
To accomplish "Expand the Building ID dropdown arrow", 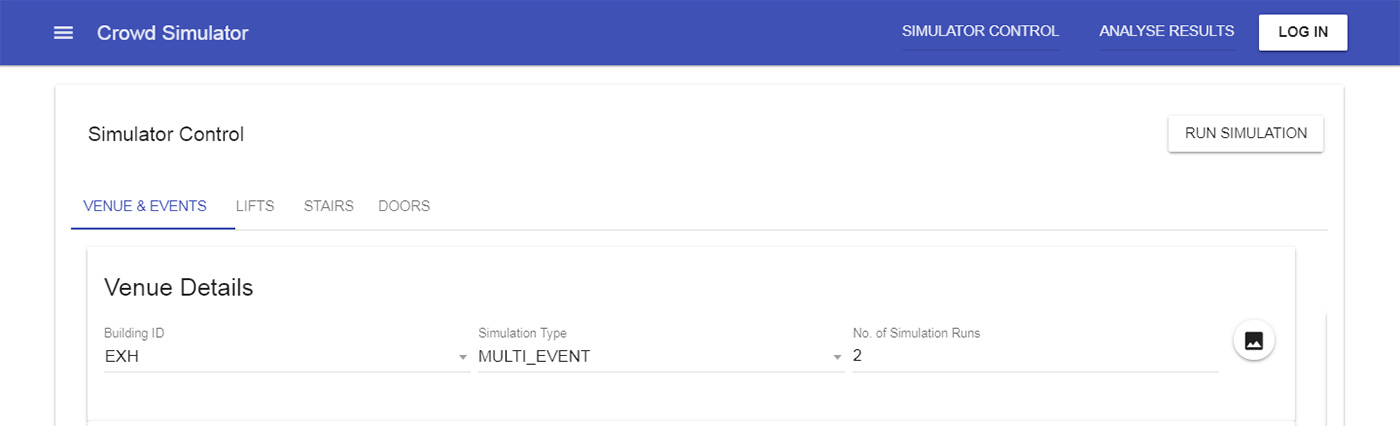I will [x=463, y=358].
